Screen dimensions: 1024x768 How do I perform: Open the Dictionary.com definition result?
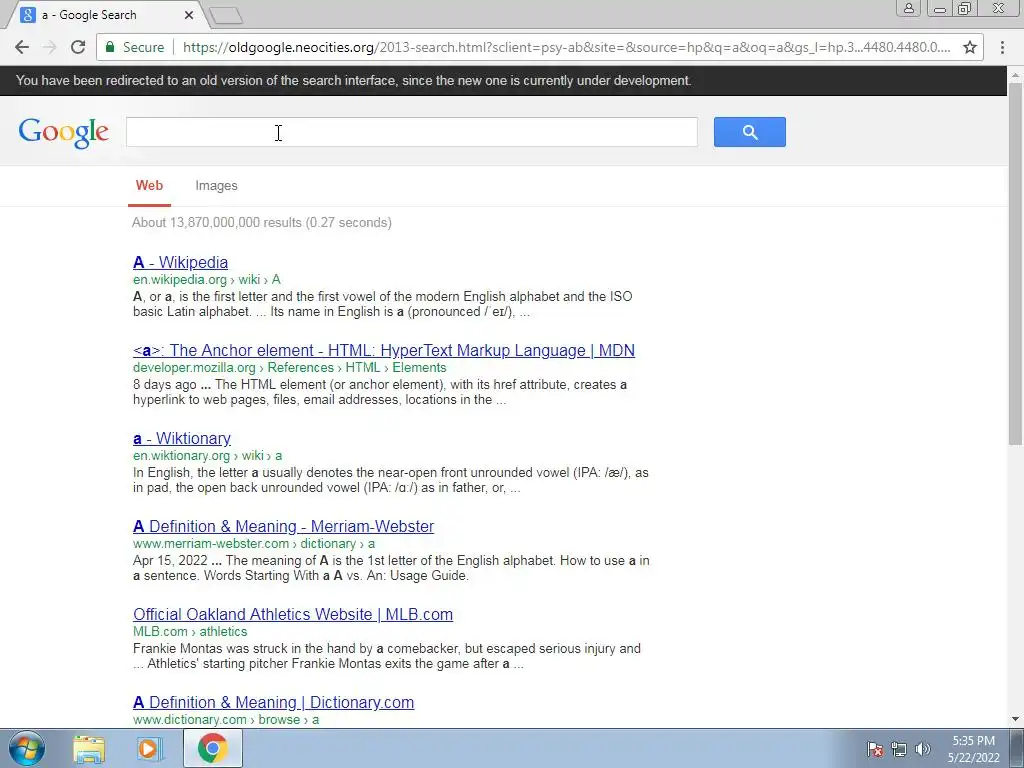coord(273,703)
